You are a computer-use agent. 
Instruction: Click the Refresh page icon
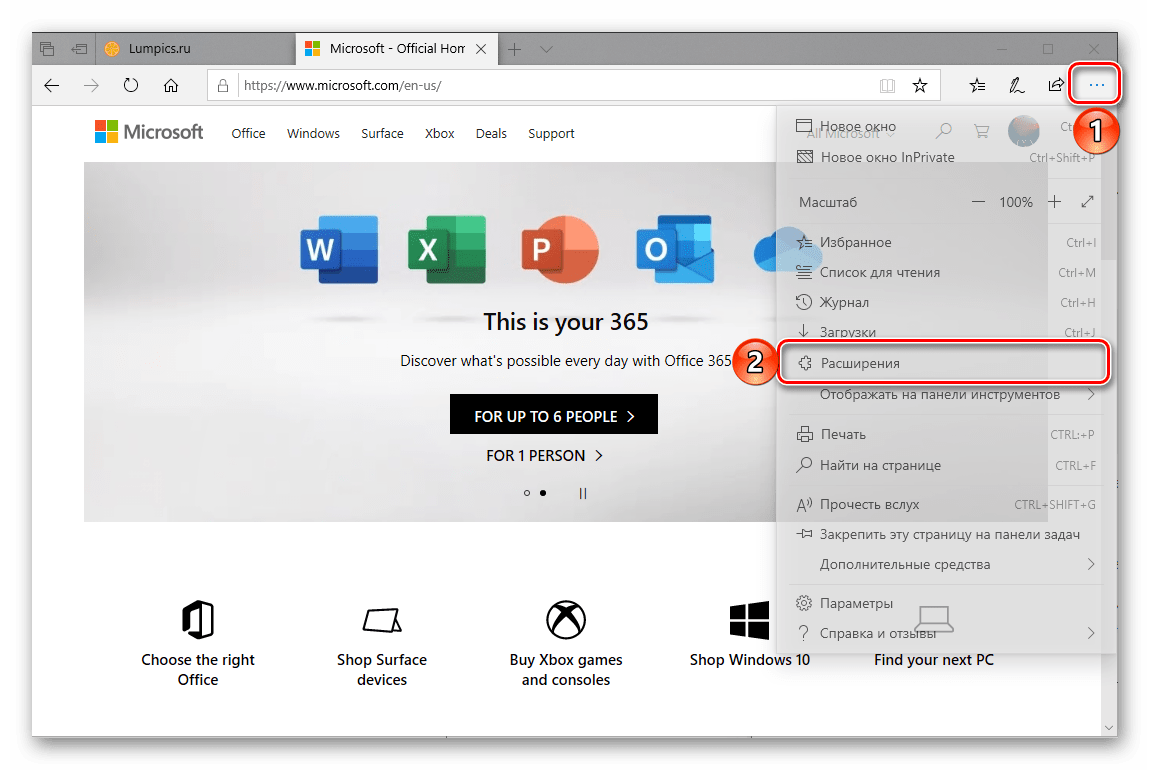(130, 86)
